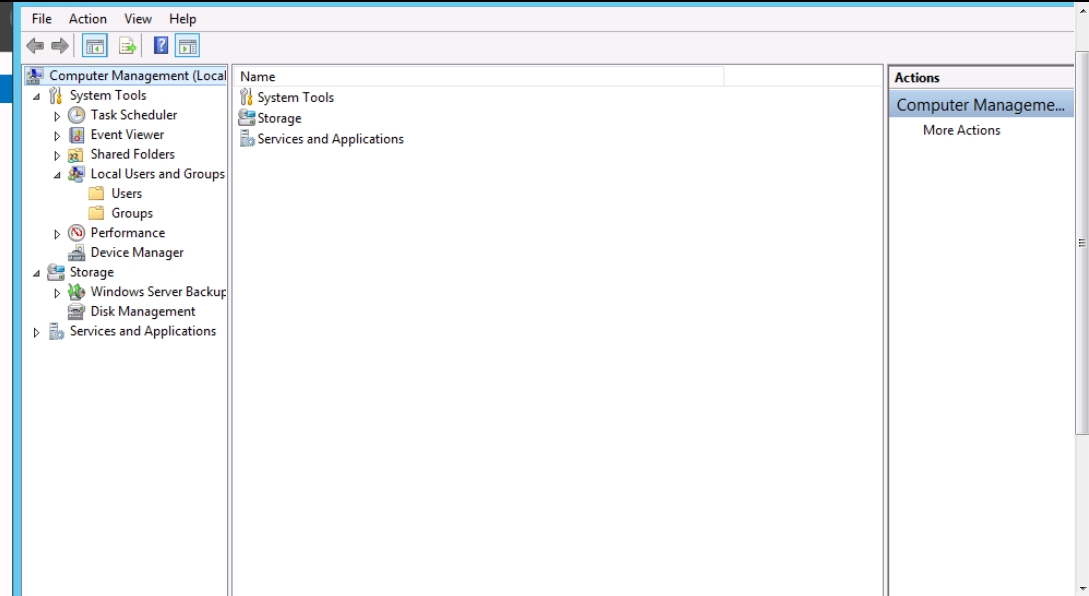Select Disk Management label in the tree

click(x=143, y=311)
